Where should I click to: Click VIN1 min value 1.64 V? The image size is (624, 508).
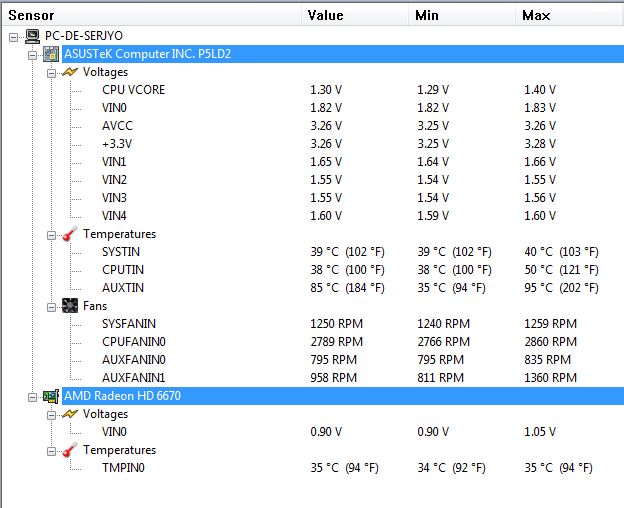click(x=433, y=162)
